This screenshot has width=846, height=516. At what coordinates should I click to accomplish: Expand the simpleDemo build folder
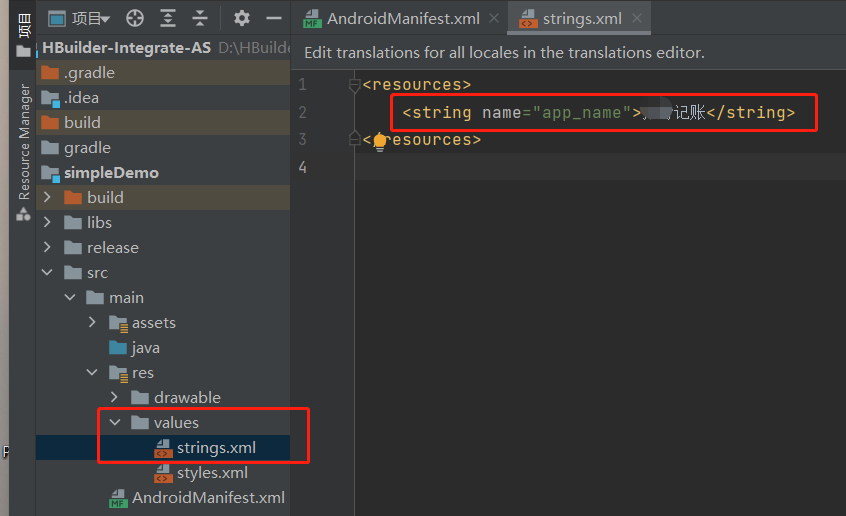[x=47, y=198]
